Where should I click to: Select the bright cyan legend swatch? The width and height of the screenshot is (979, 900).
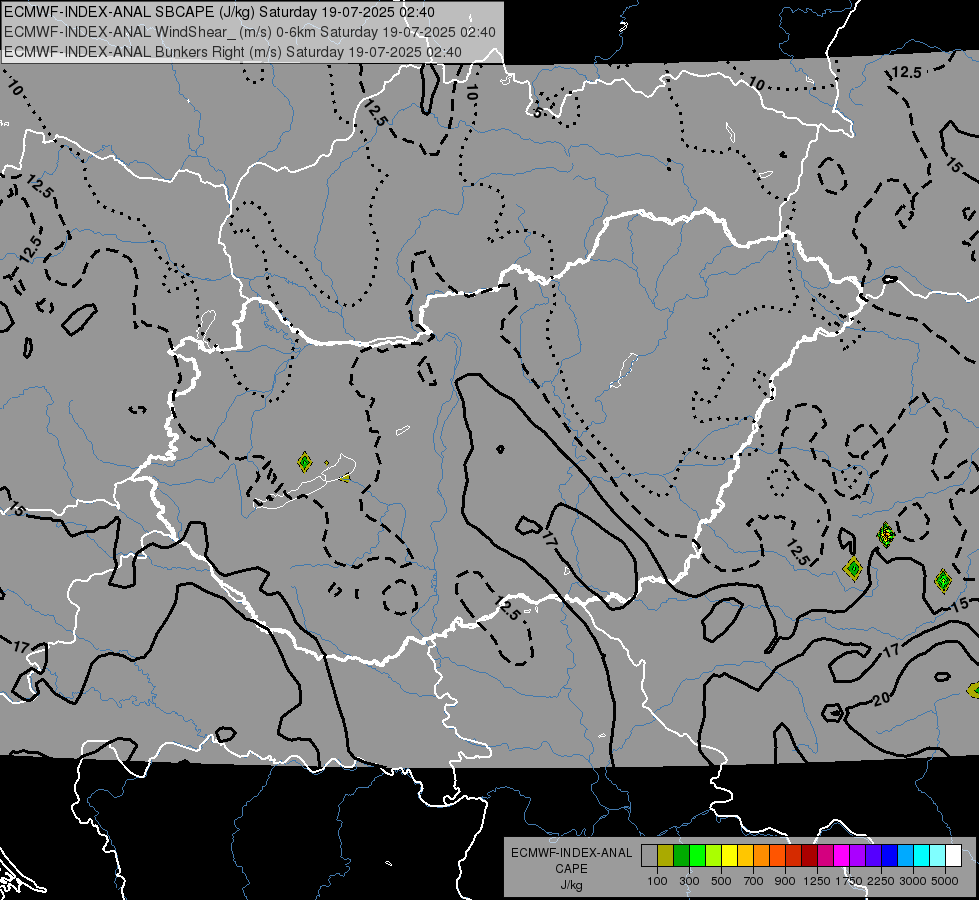922,855
